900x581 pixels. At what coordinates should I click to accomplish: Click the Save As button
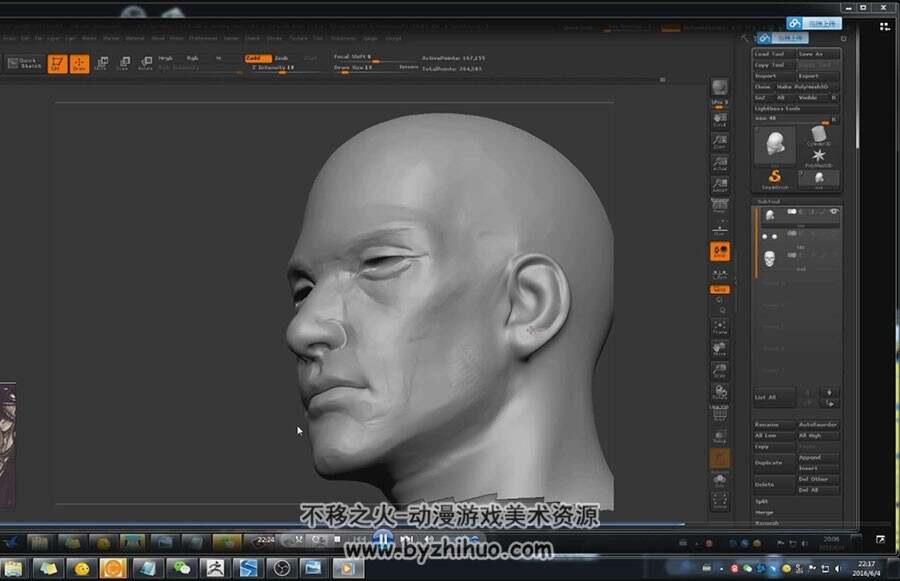818,54
